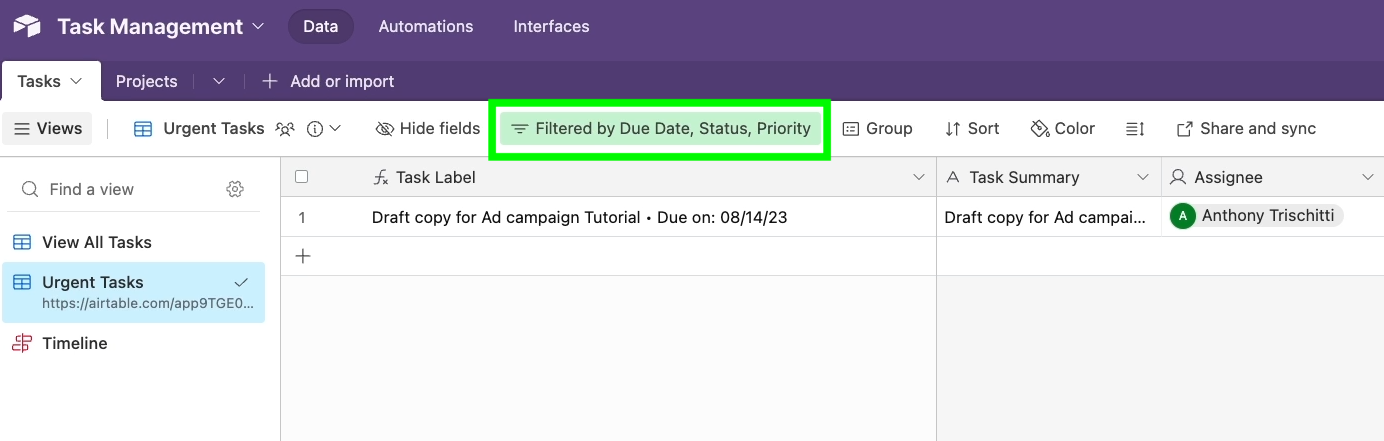Toggle the Views sidebar
The image size is (1384, 441).
[x=47, y=129]
